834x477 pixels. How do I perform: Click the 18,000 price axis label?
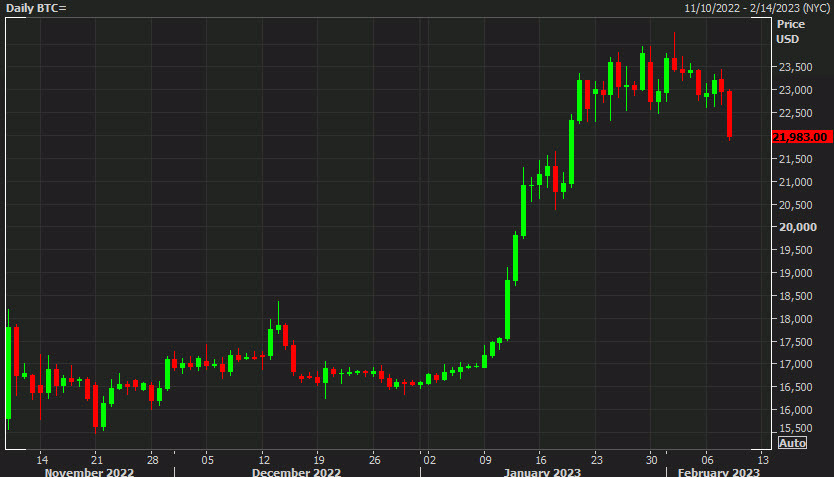tap(796, 319)
